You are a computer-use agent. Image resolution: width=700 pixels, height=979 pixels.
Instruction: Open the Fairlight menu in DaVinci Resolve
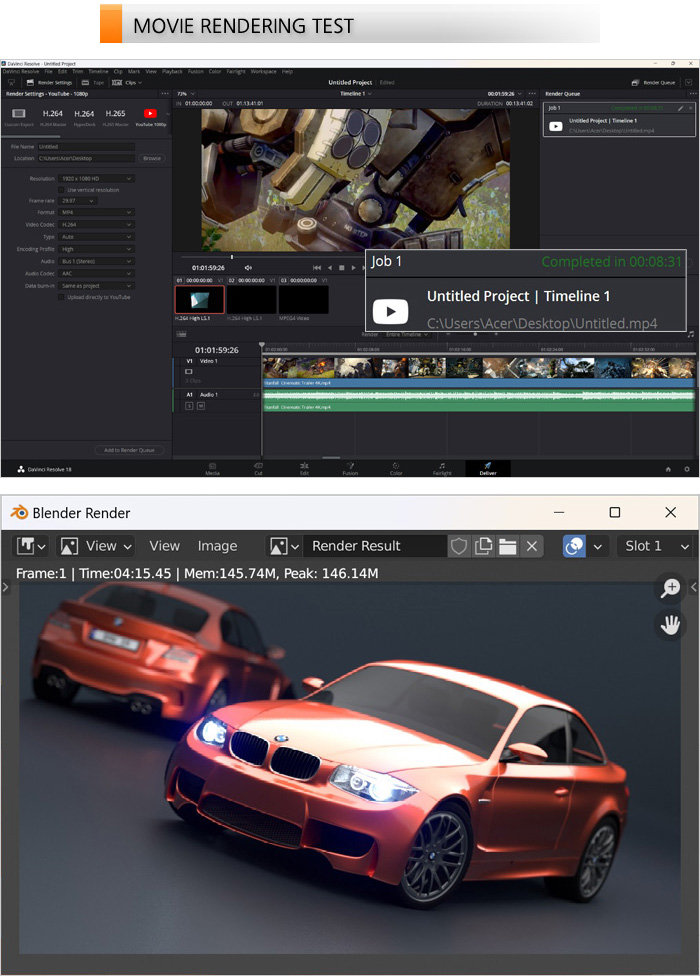[x=236, y=71]
